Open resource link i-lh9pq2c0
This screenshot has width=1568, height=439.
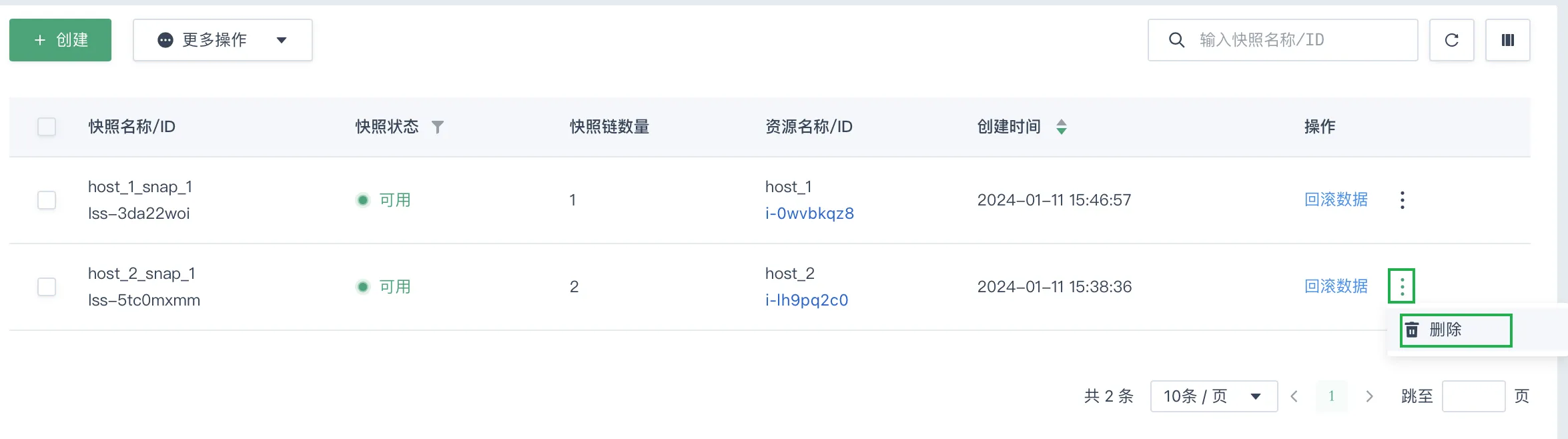(x=807, y=300)
